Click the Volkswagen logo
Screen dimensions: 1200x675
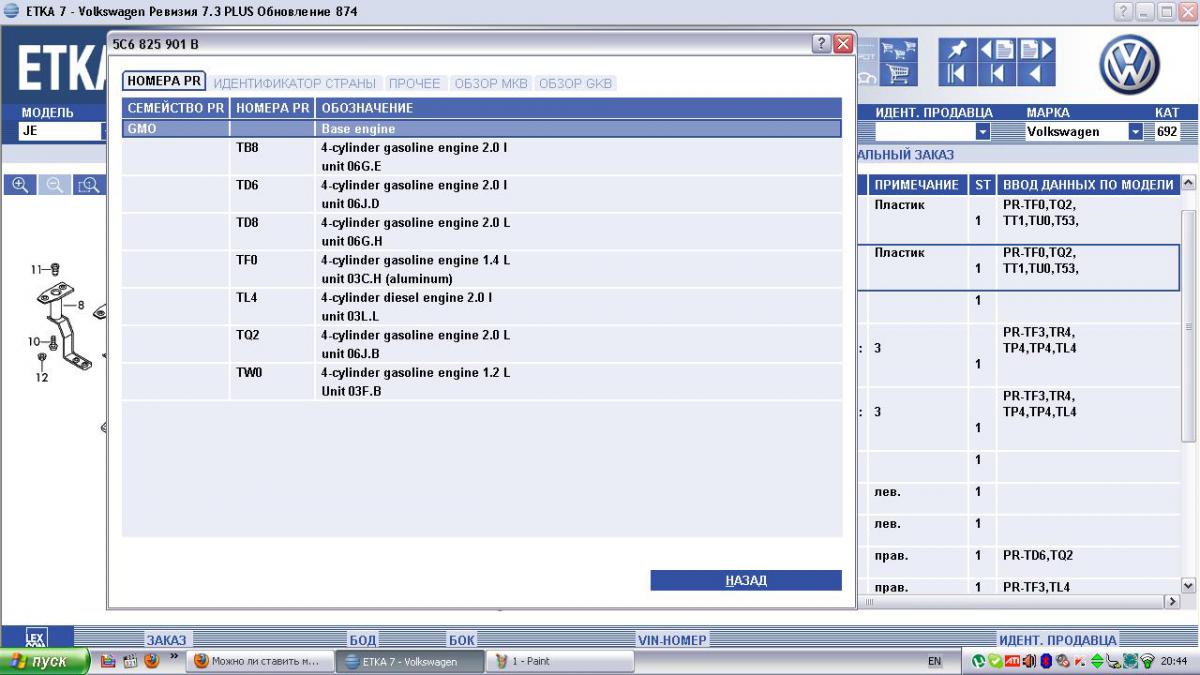(1129, 65)
